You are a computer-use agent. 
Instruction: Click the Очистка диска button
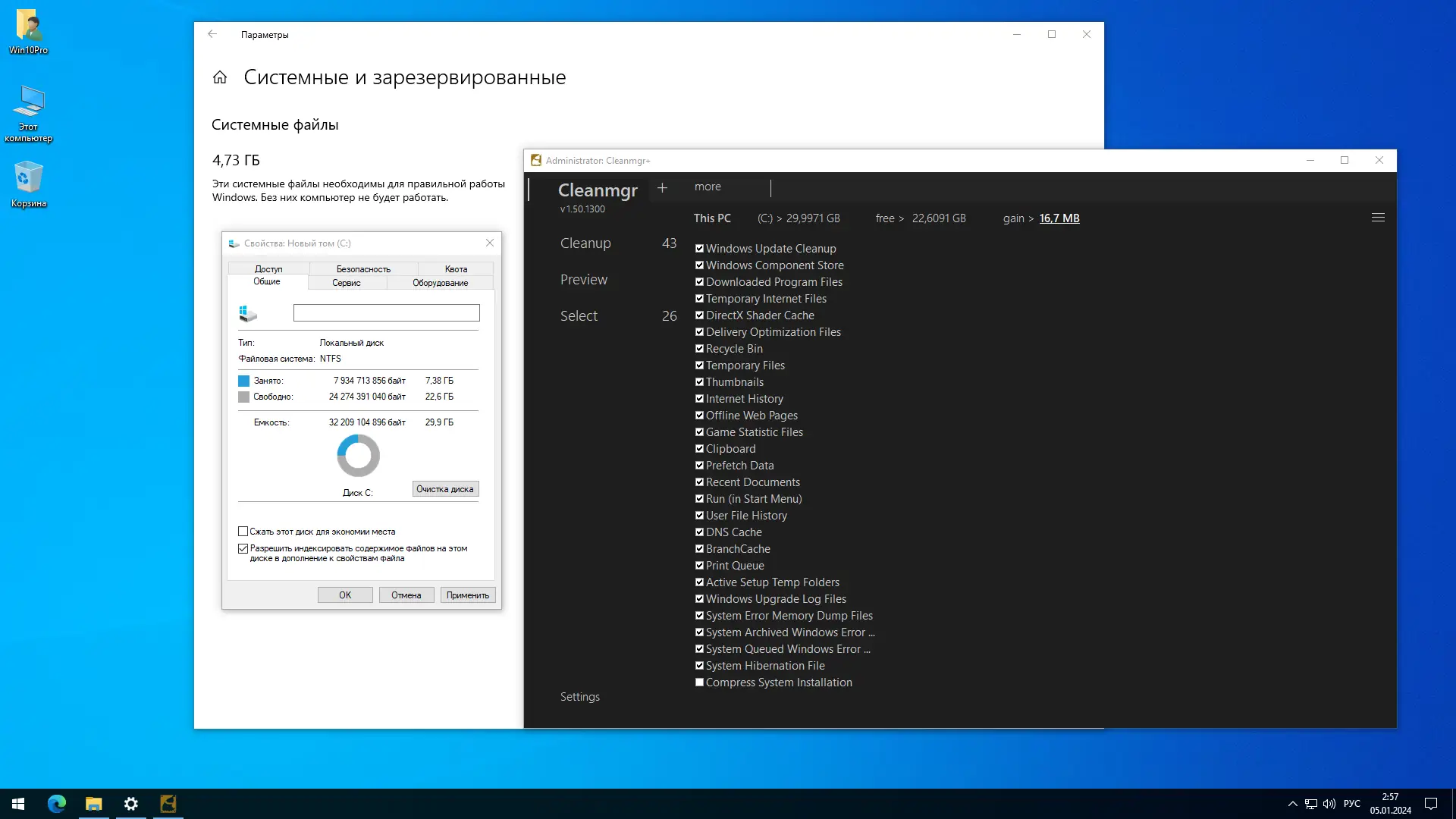pyautogui.click(x=445, y=489)
